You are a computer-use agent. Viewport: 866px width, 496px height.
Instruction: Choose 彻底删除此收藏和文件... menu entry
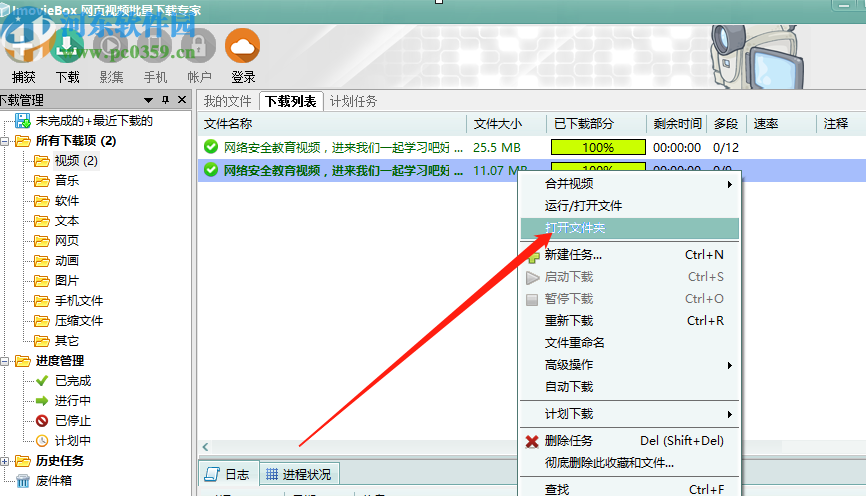[x=630, y=463]
